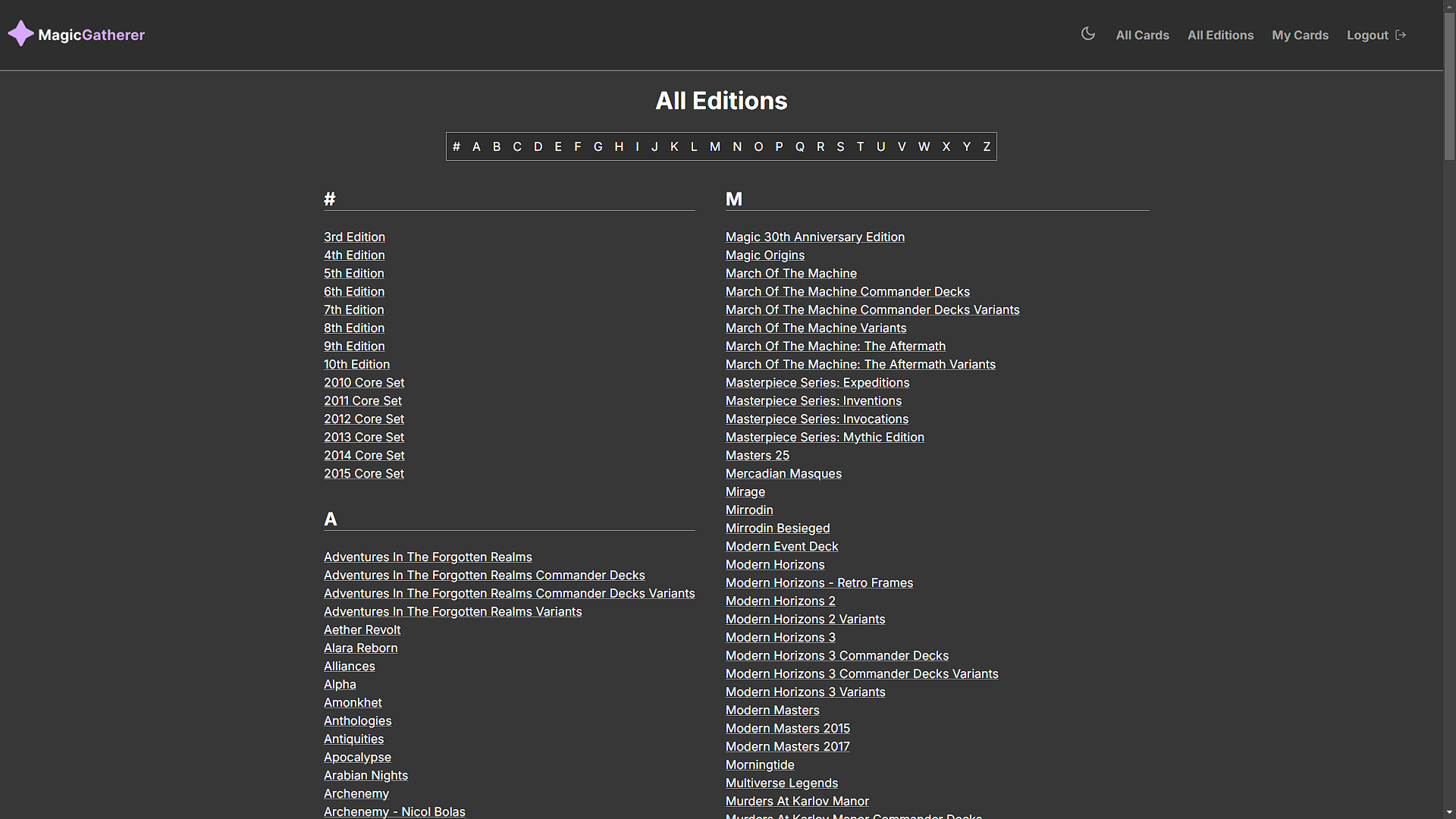Jump to letter H in alphabet bar
1456x819 pixels.
(619, 147)
